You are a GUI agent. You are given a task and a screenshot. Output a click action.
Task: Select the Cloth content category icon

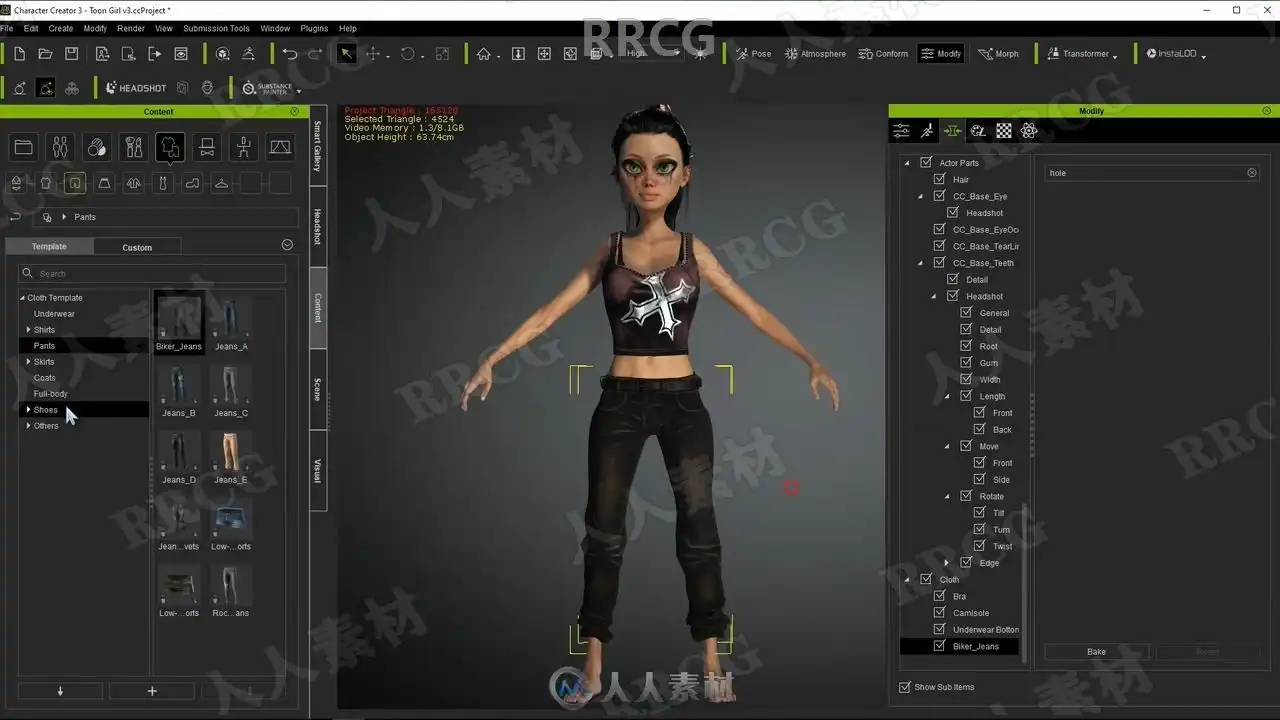pyautogui.click(x=170, y=148)
